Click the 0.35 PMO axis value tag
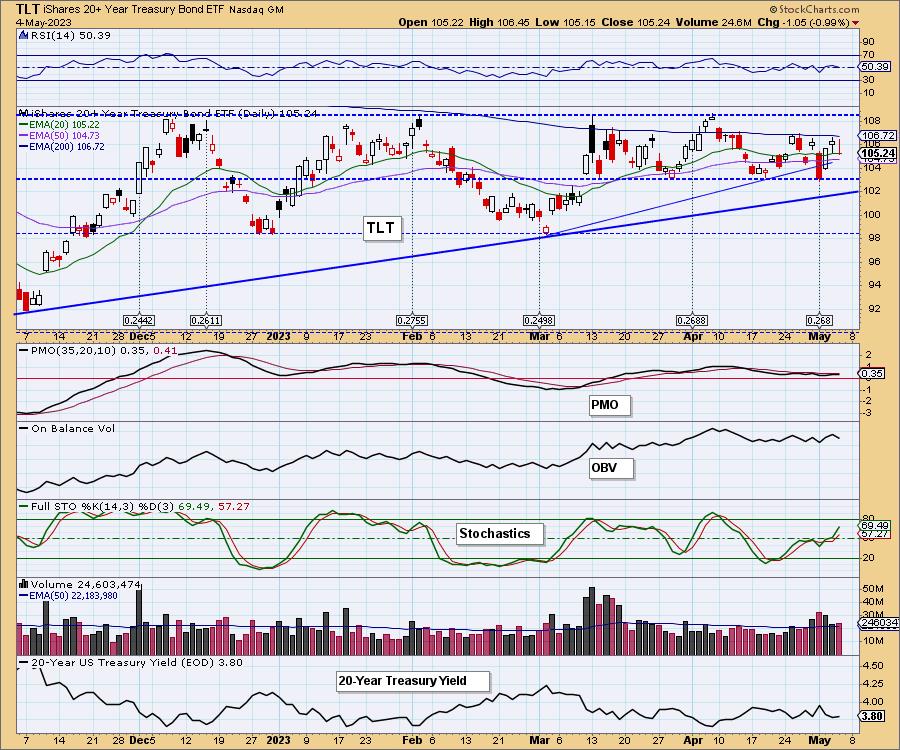 tap(872, 374)
